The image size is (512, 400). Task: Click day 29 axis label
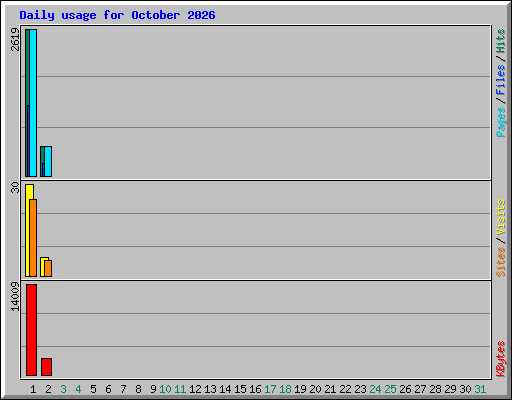click(x=450, y=389)
